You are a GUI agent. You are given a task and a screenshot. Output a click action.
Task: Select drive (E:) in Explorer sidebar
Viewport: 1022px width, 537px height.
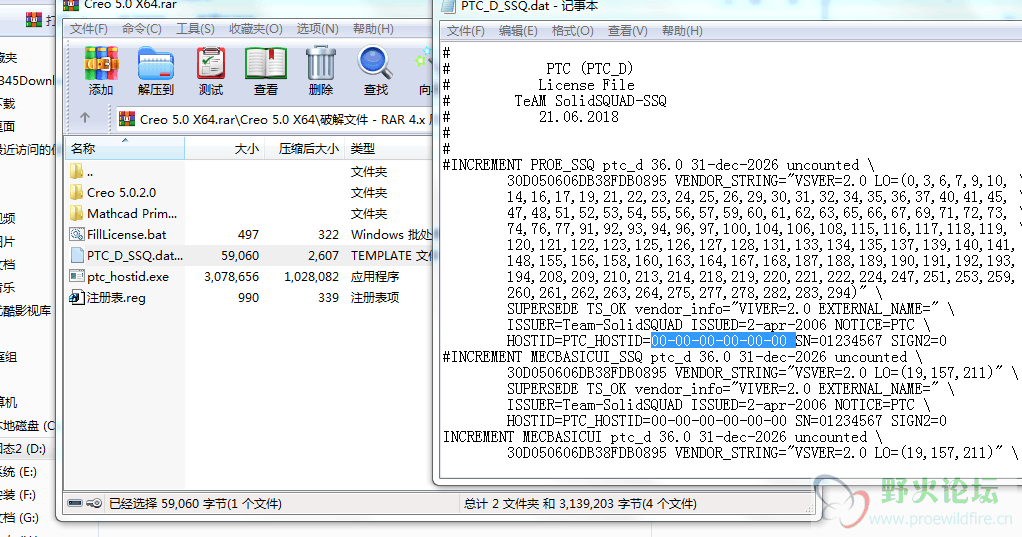point(18,471)
